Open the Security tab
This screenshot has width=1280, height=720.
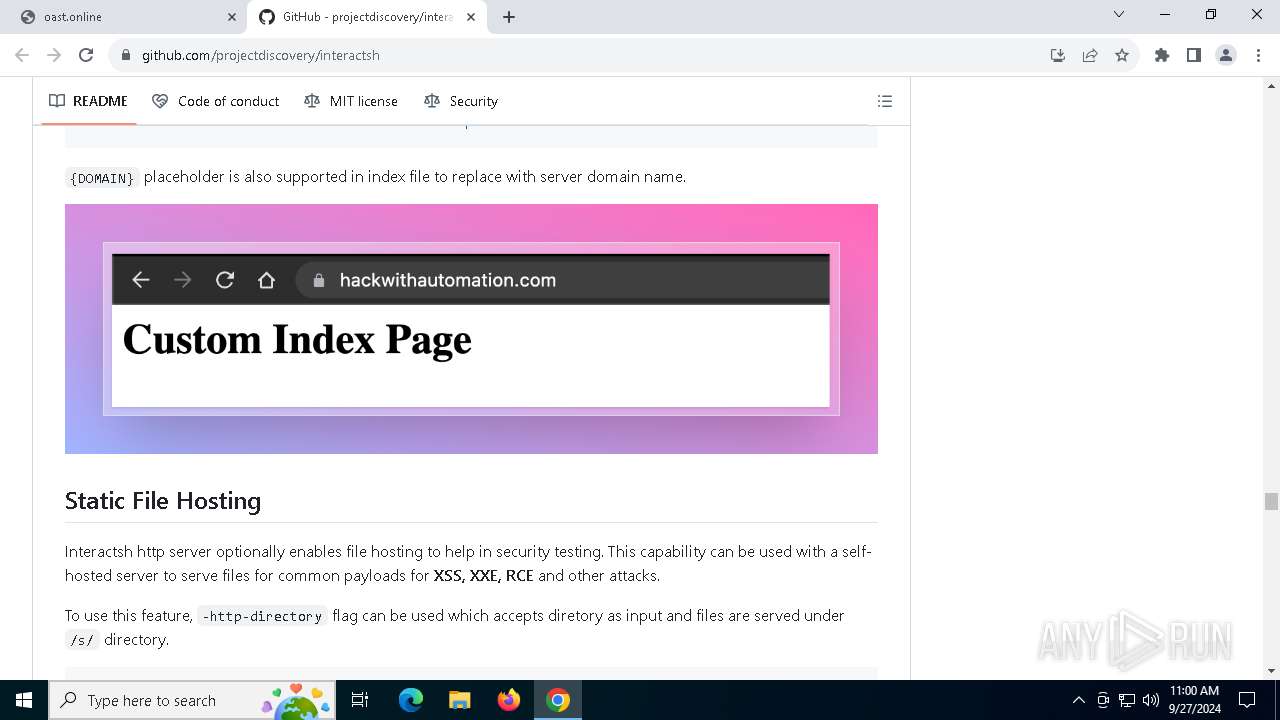click(461, 101)
